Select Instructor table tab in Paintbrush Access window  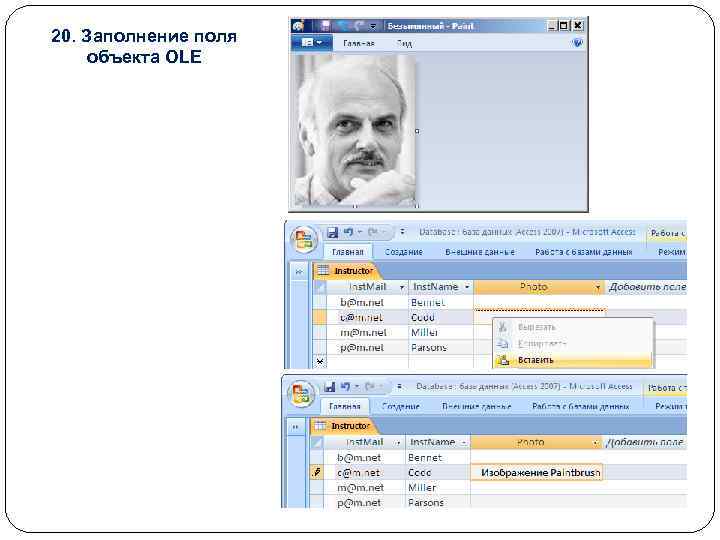pyautogui.click(x=345, y=426)
